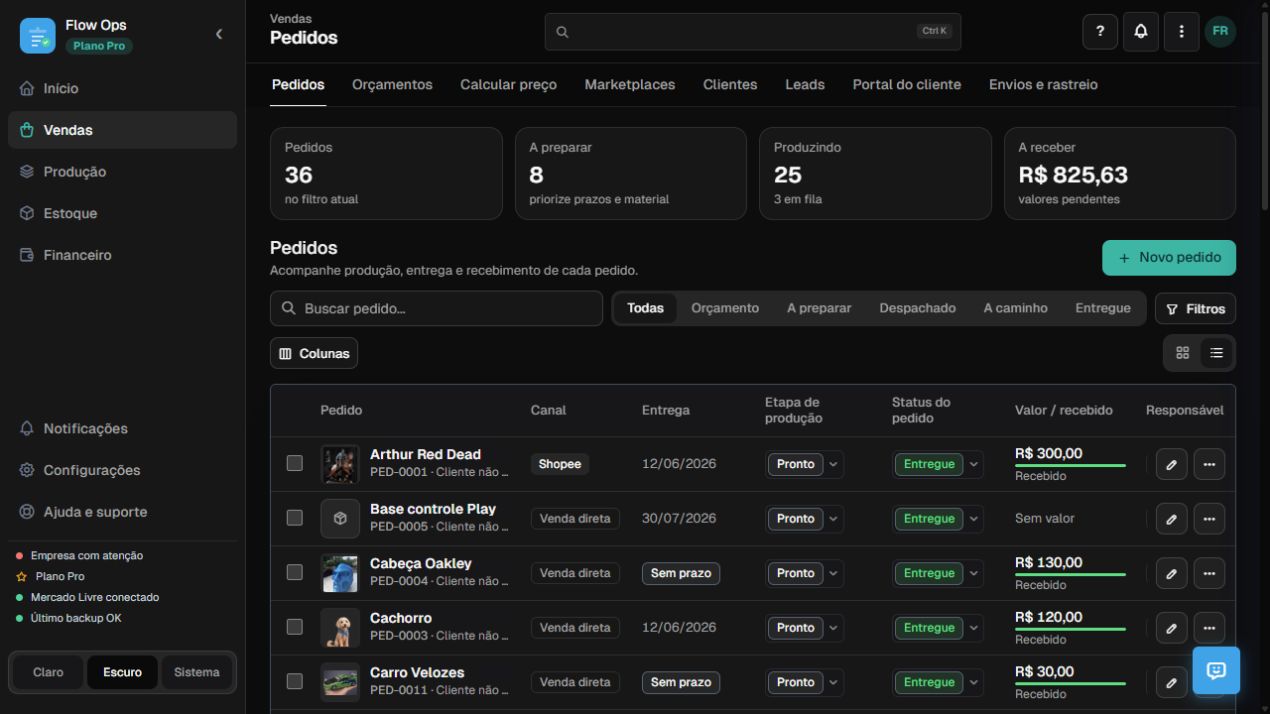Collapse the sidebar with the chevron arrow
1270x714 pixels.
click(x=219, y=34)
